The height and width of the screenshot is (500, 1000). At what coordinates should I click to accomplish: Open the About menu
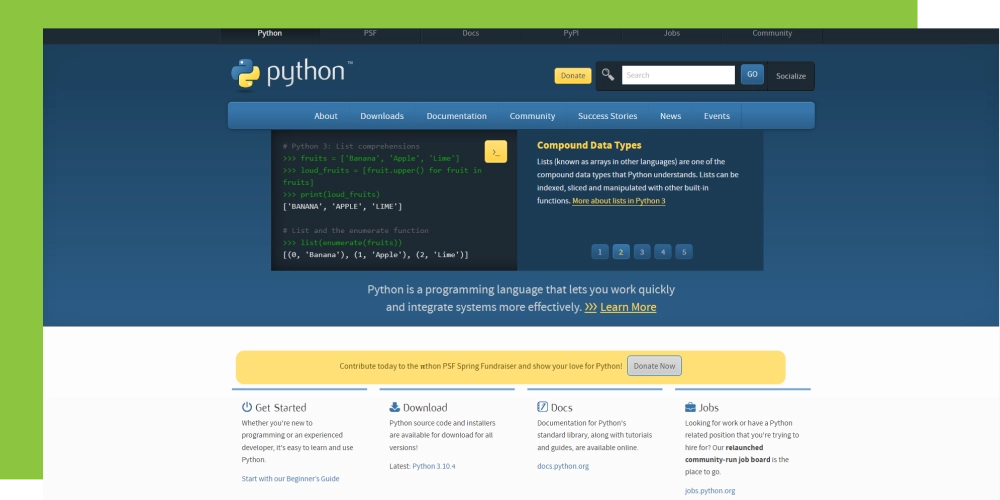[326, 116]
